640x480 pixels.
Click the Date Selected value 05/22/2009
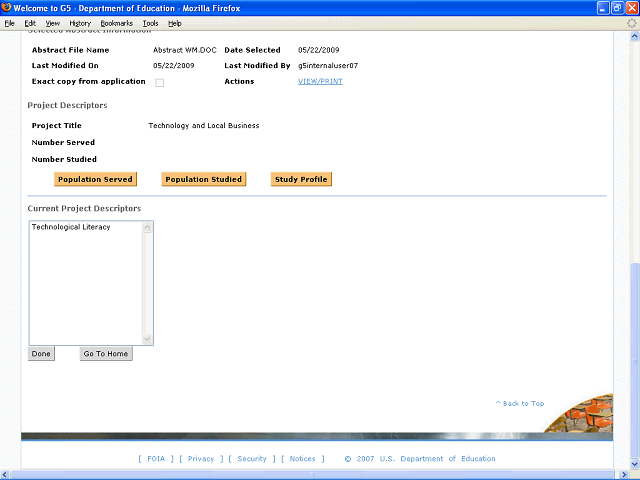[x=318, y=50]
